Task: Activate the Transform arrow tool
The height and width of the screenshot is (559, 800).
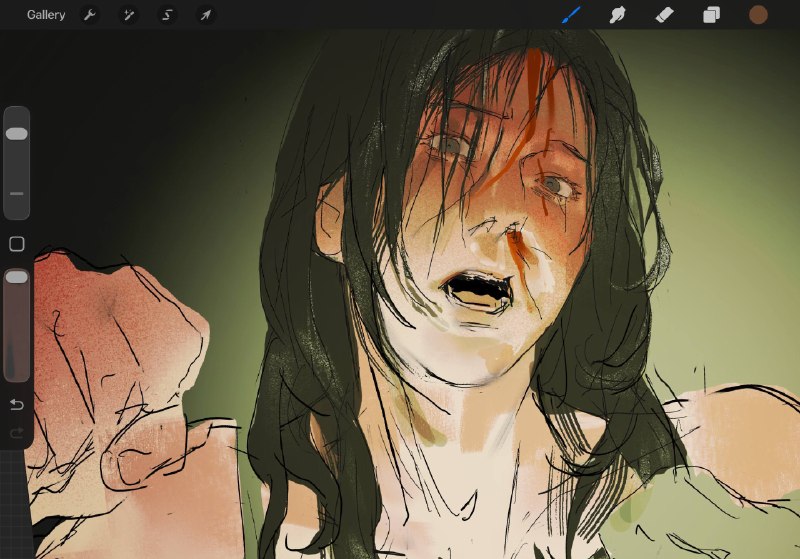Action: (206, 15)
